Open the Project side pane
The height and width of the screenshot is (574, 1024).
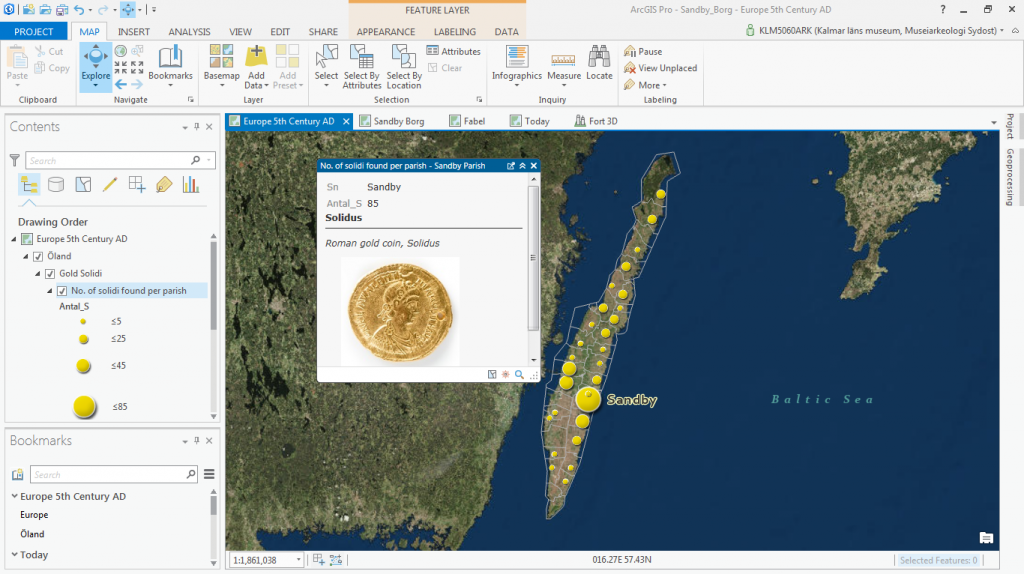(1010, 126)
